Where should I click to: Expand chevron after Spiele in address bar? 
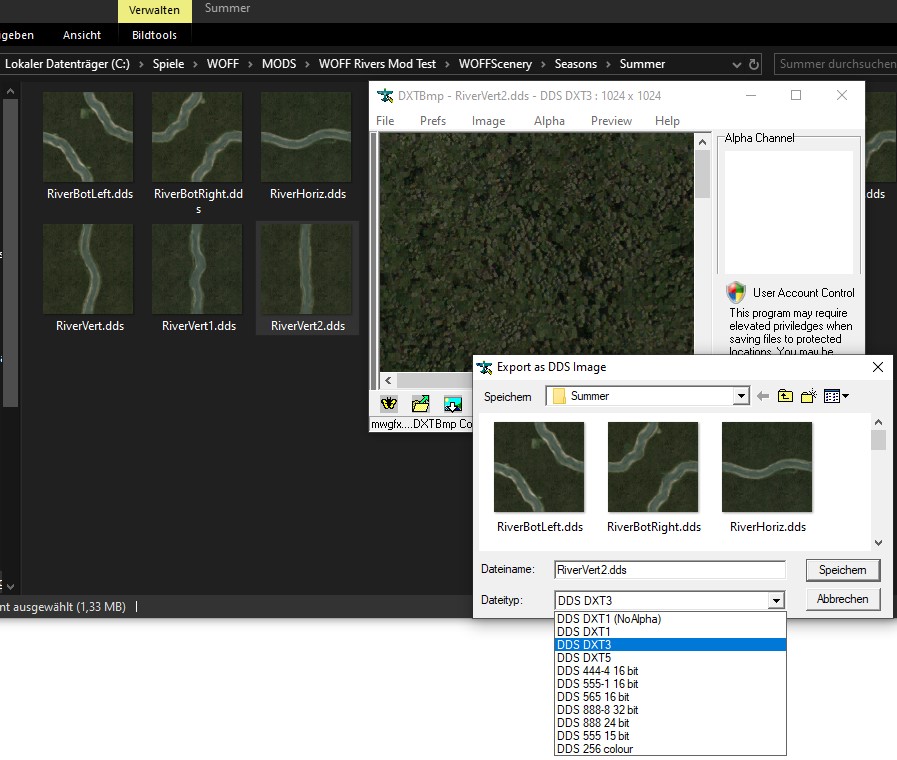coord(195,64)
